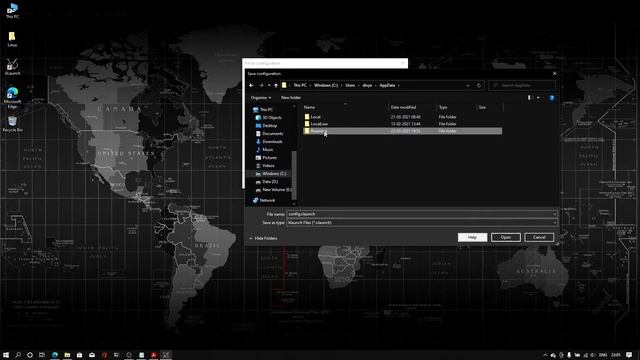Click the Cancel button
The width and height of the screenshot is (640, 360).
pyautogui.click(x=539, y=237)
